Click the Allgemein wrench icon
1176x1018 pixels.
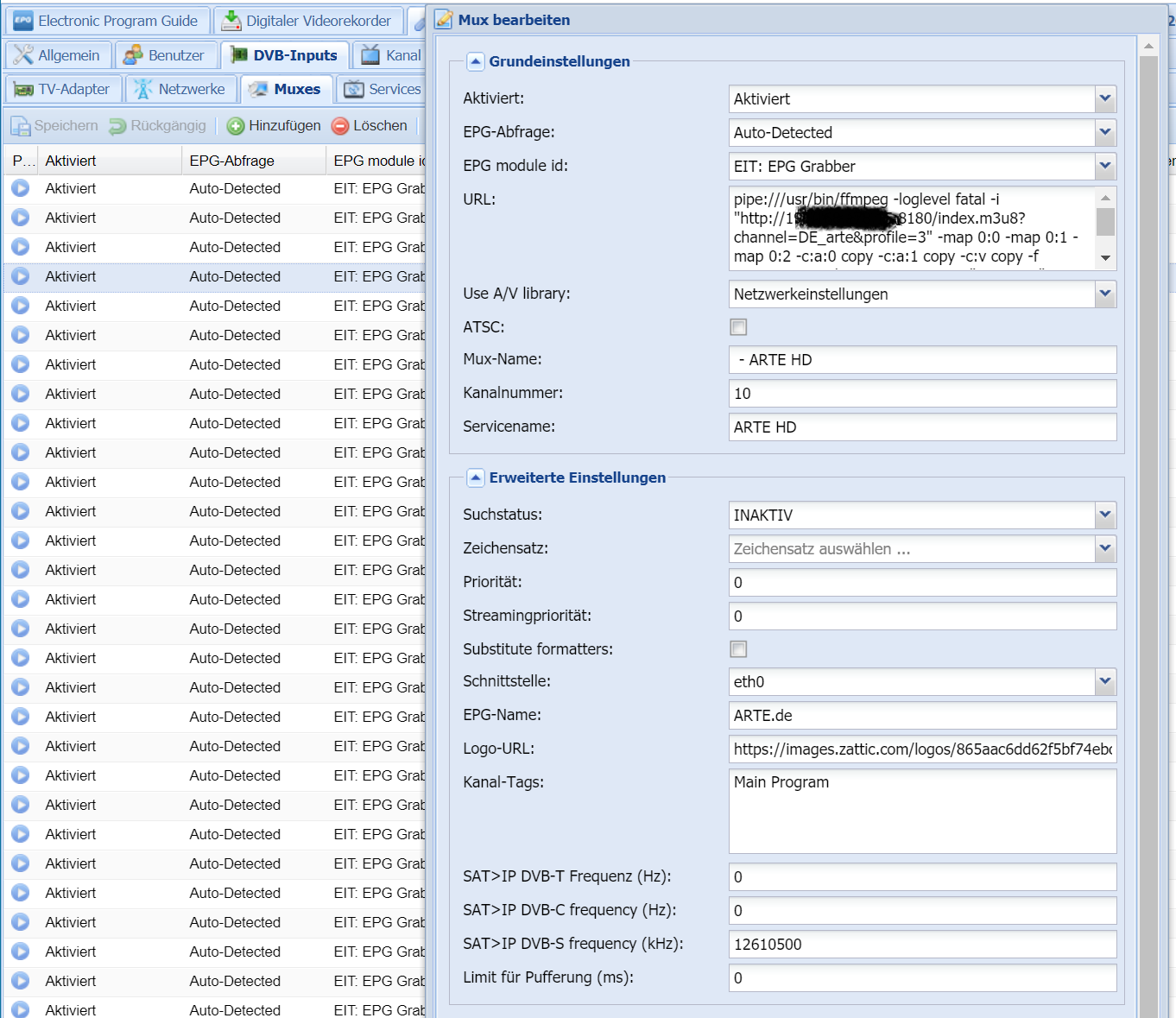pyautogui.click(x=23, y=55)
